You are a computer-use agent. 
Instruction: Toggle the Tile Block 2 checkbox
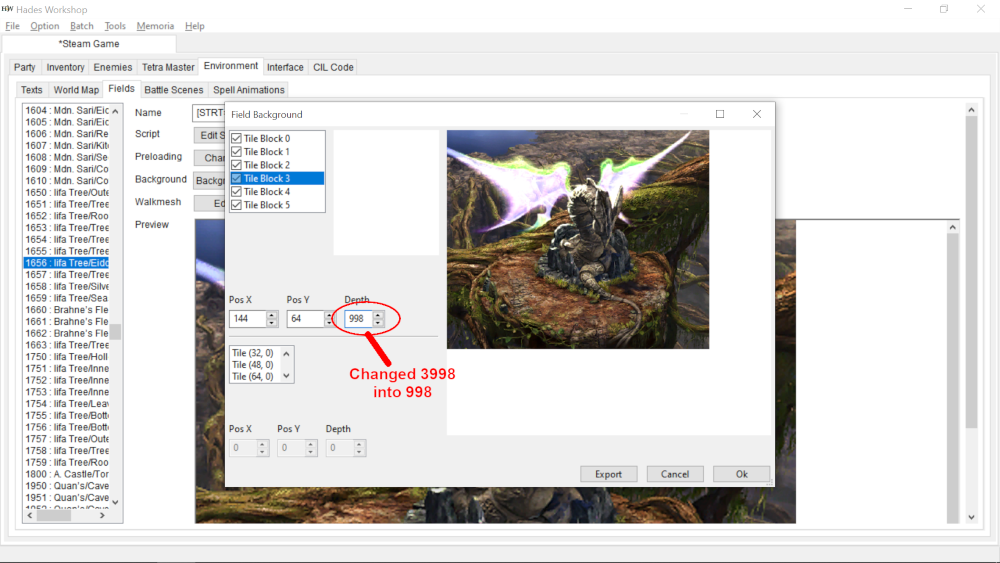tap(237, 165)
